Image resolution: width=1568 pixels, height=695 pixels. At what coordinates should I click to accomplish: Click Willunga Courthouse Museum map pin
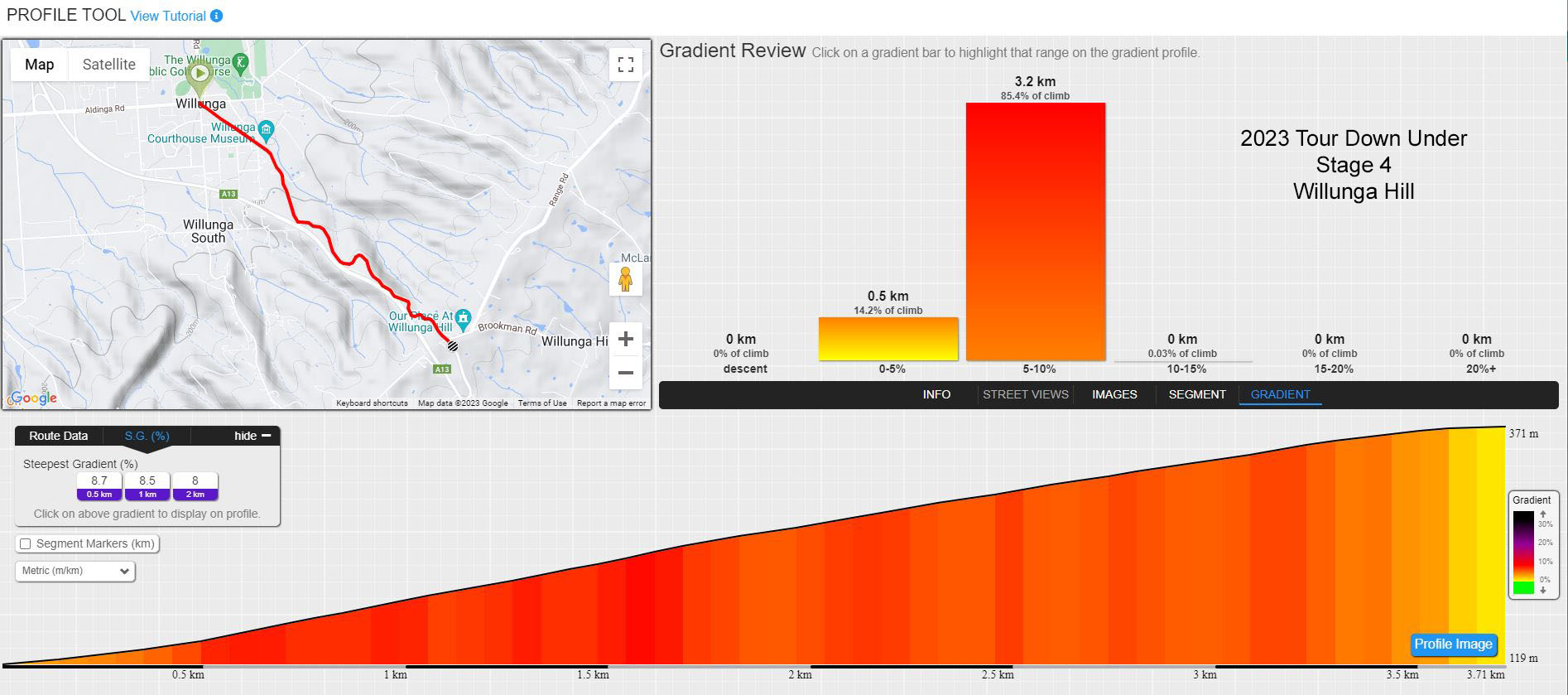pyautogui.click(x=266, y=128)
